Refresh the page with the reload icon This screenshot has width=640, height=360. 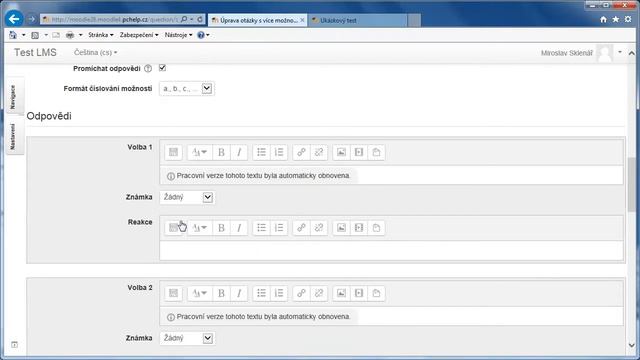coord(200,19)
